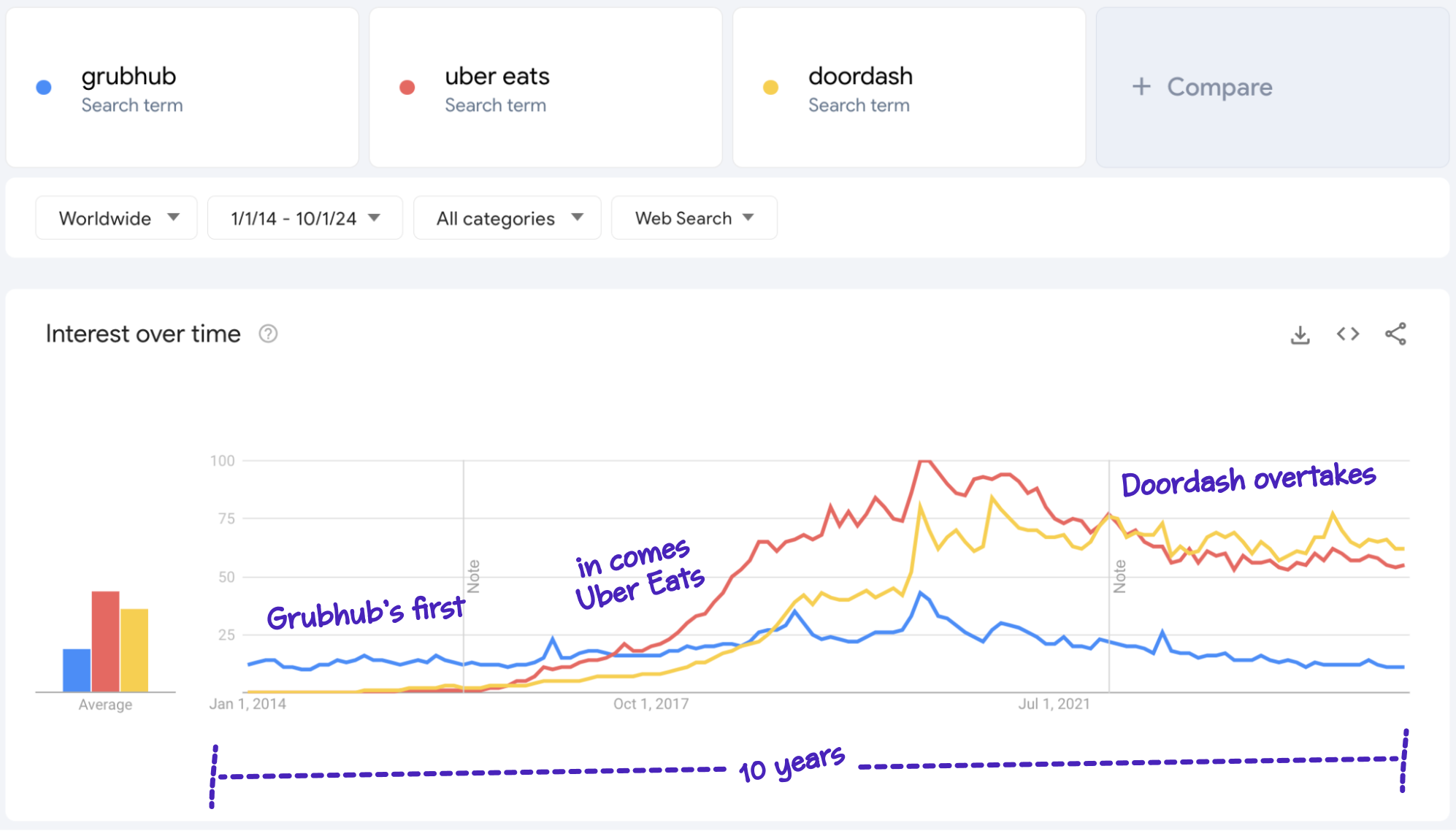Click the Jul 1, 2021 axis label
Image resolution: width=1456 pixels, height=831 pixels.
click(1054, 704)
